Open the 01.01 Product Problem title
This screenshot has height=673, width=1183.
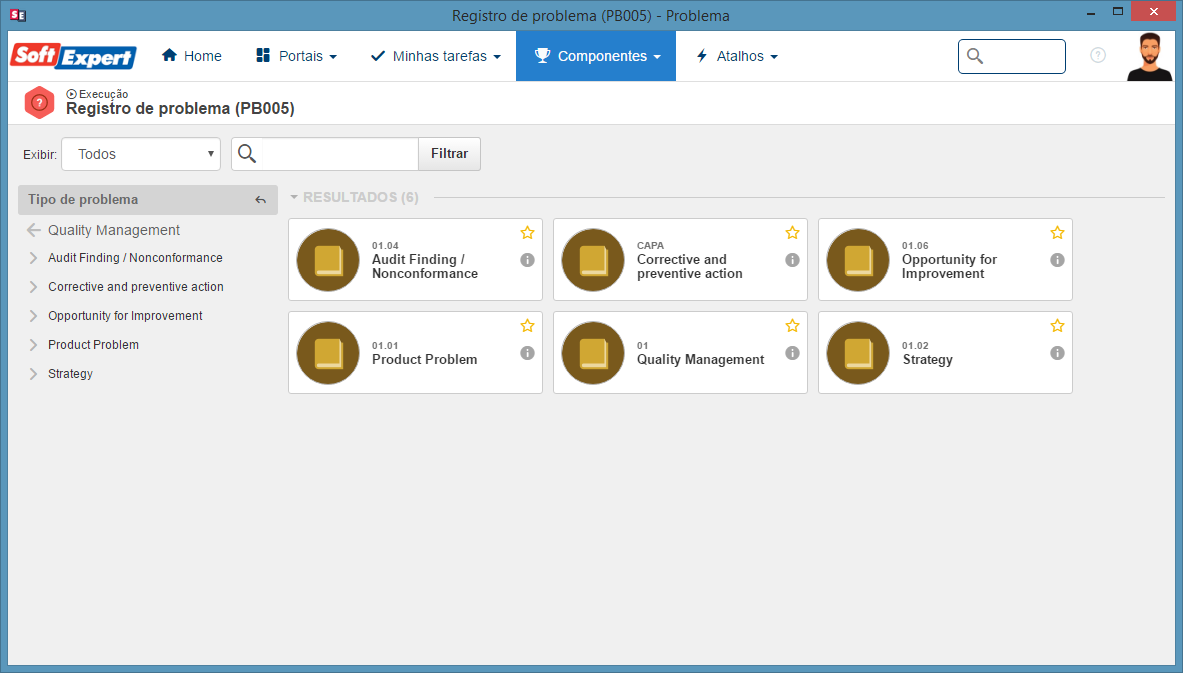424,359
